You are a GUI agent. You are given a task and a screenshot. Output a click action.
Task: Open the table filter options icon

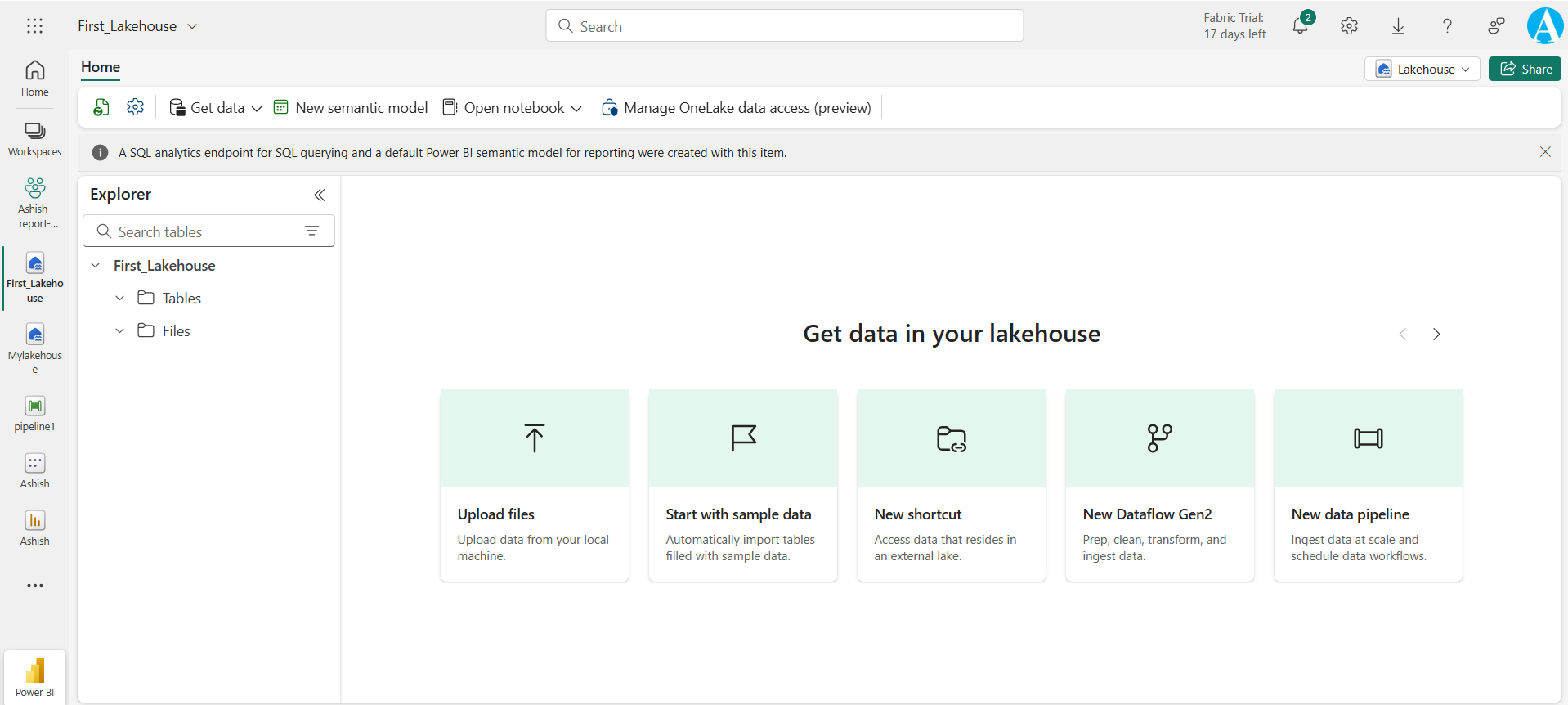click(311, 231)
